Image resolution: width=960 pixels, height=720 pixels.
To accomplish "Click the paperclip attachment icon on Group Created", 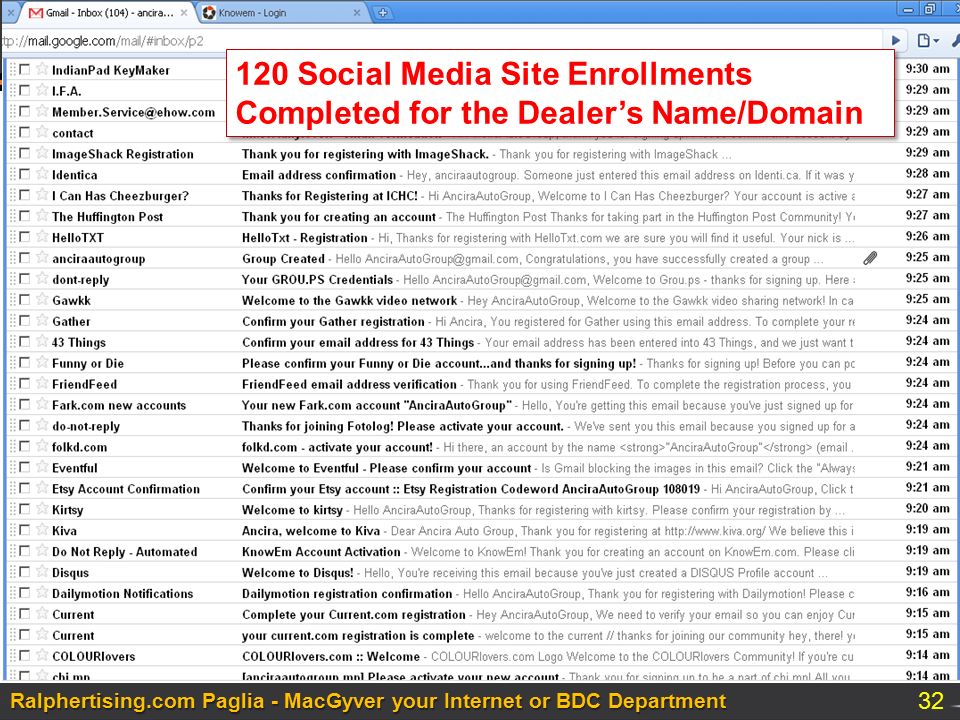I will pyautogui.click(x=870, y=258).
